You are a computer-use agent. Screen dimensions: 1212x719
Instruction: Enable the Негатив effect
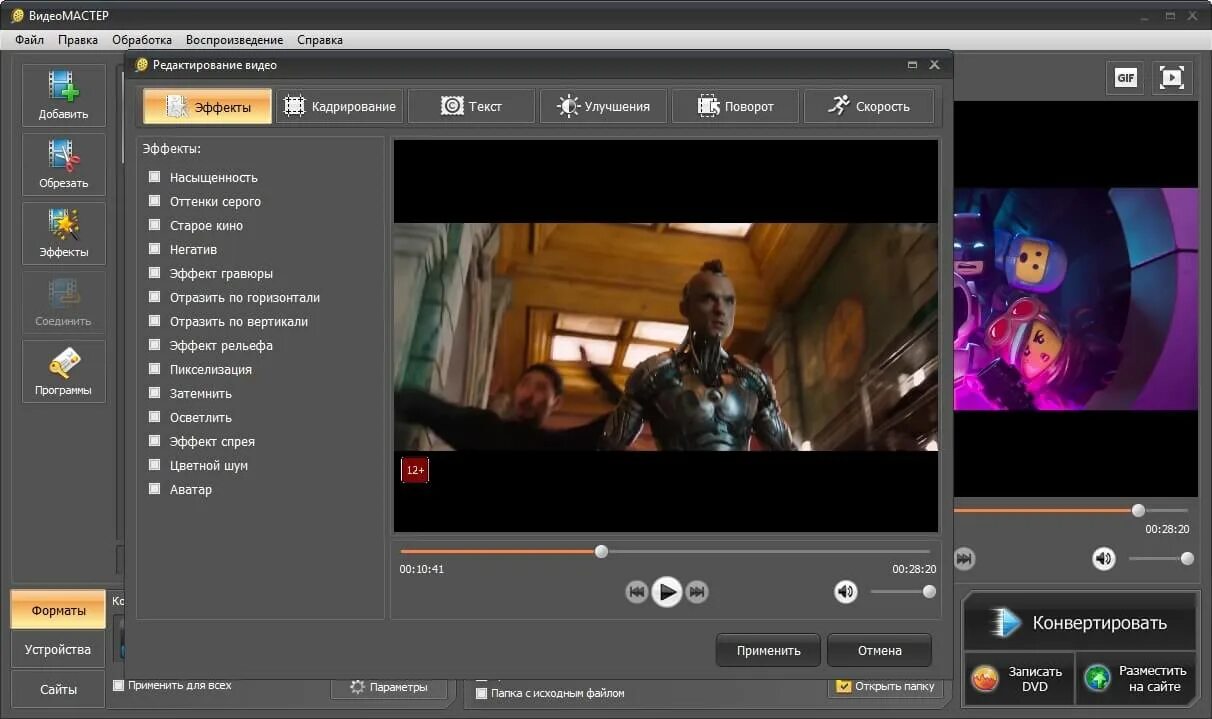(154, 249)
